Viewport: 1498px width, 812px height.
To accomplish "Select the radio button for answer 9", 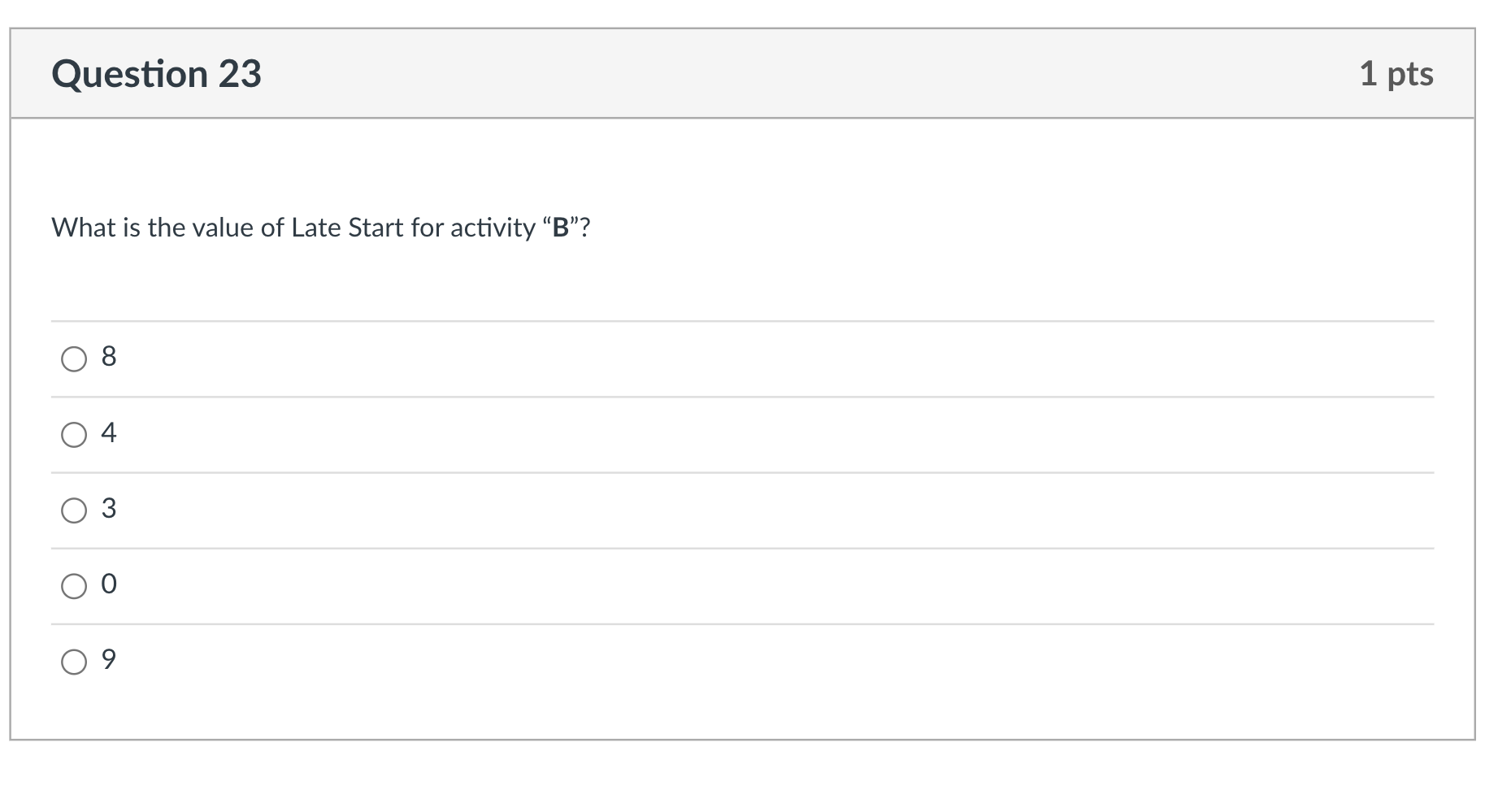I will click(74, 661).
